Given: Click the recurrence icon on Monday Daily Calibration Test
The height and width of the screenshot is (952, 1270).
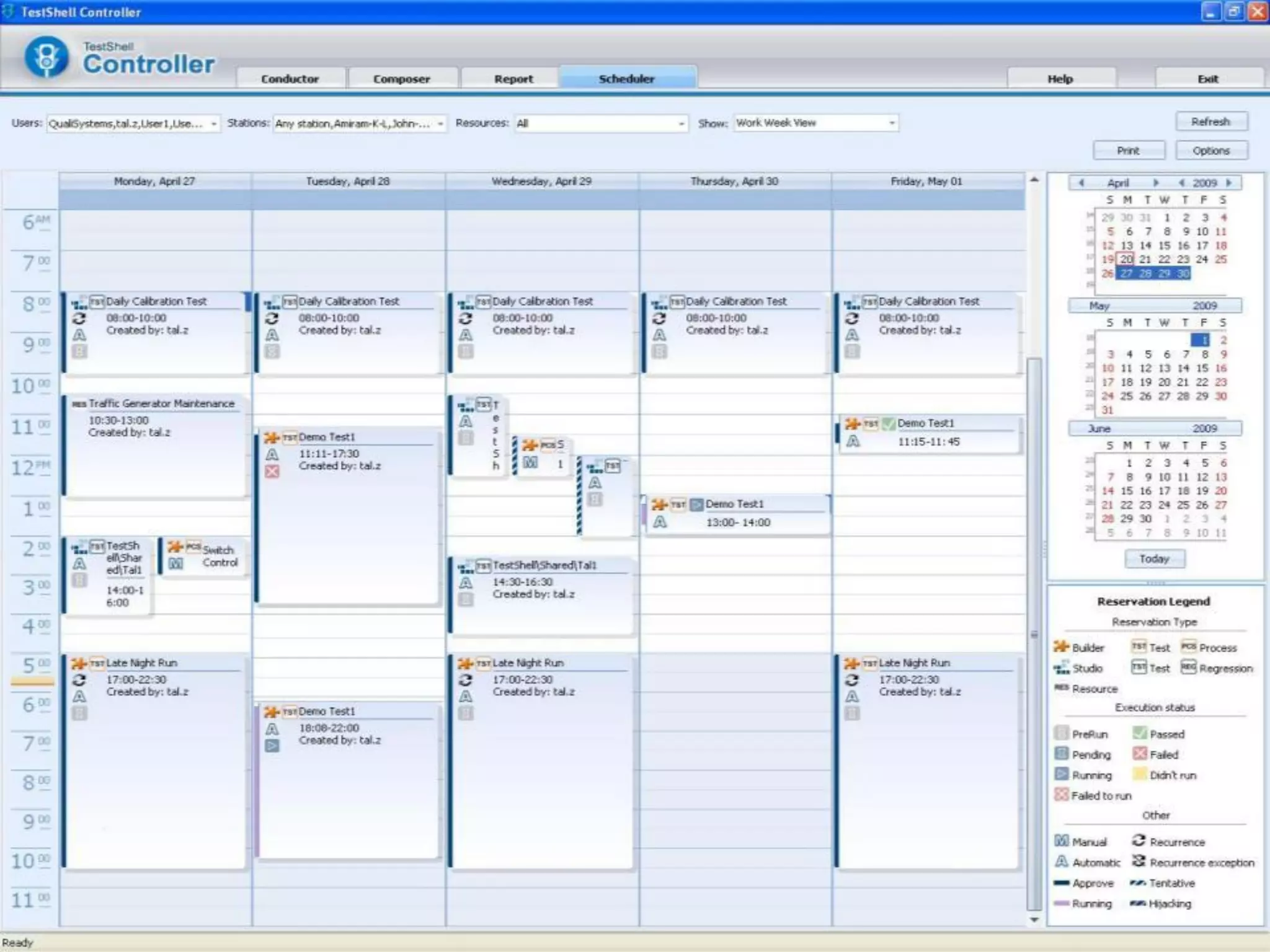Looking at the screenshot, I should (x=79, y=319).
